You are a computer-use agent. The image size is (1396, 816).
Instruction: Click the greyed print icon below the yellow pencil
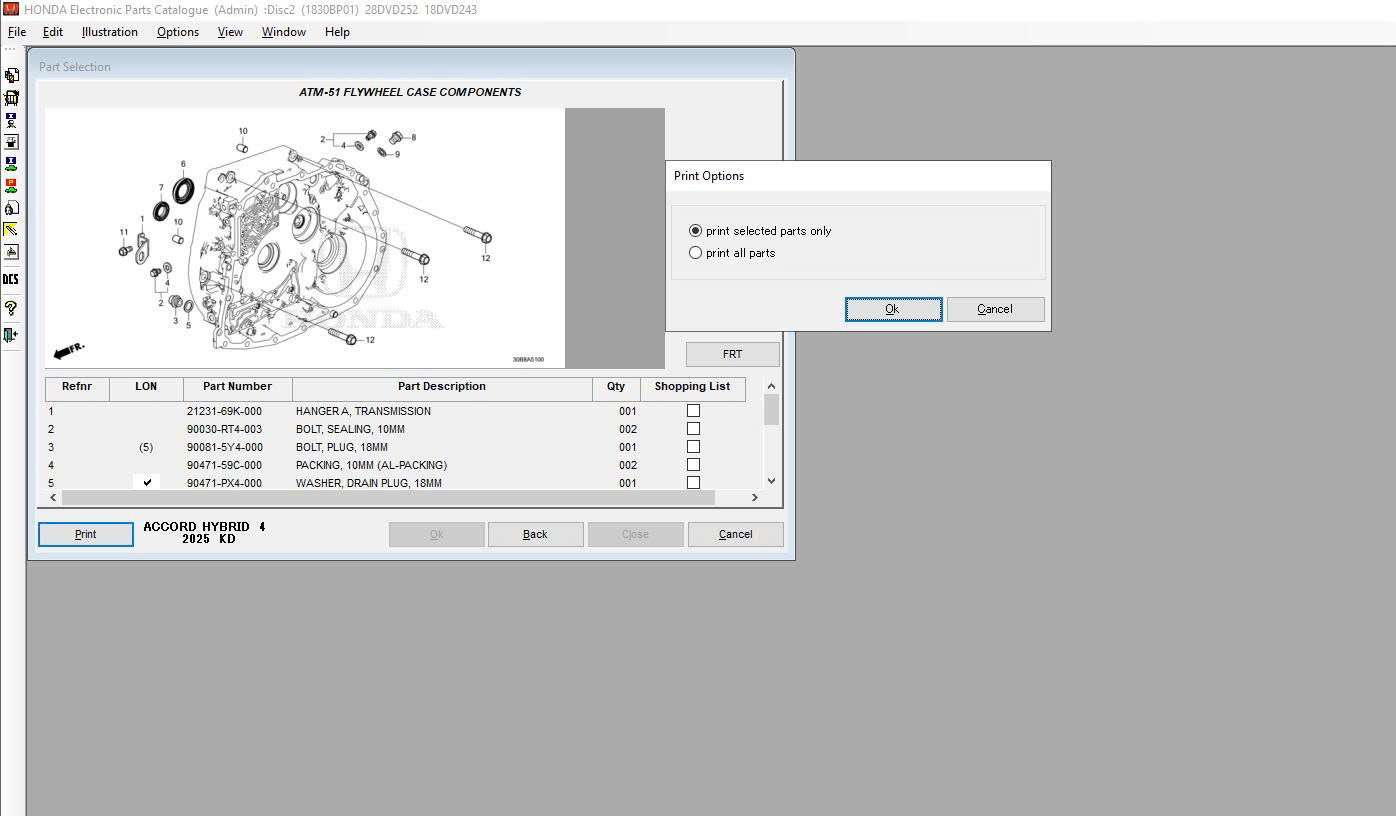click(11, 252)
